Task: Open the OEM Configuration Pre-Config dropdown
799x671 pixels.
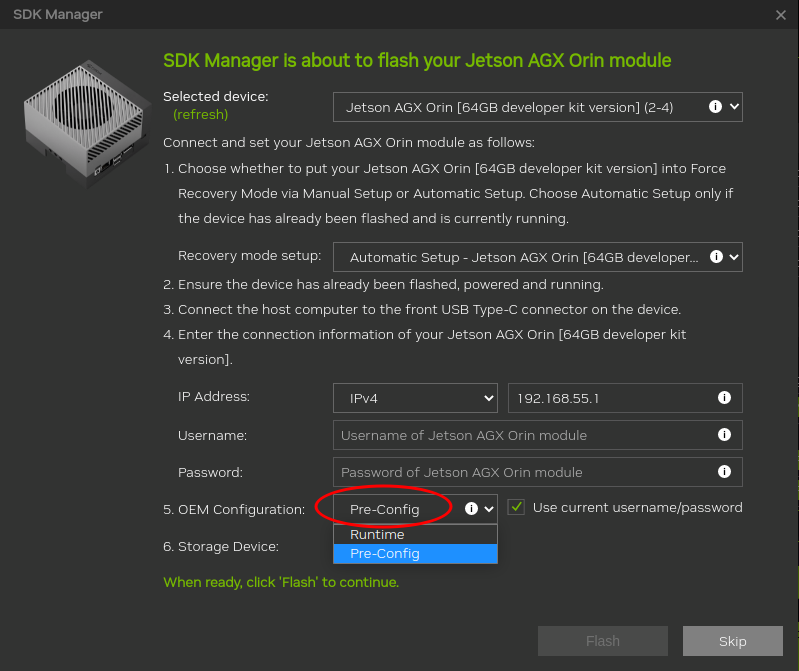Action: (x=415, y=509)
